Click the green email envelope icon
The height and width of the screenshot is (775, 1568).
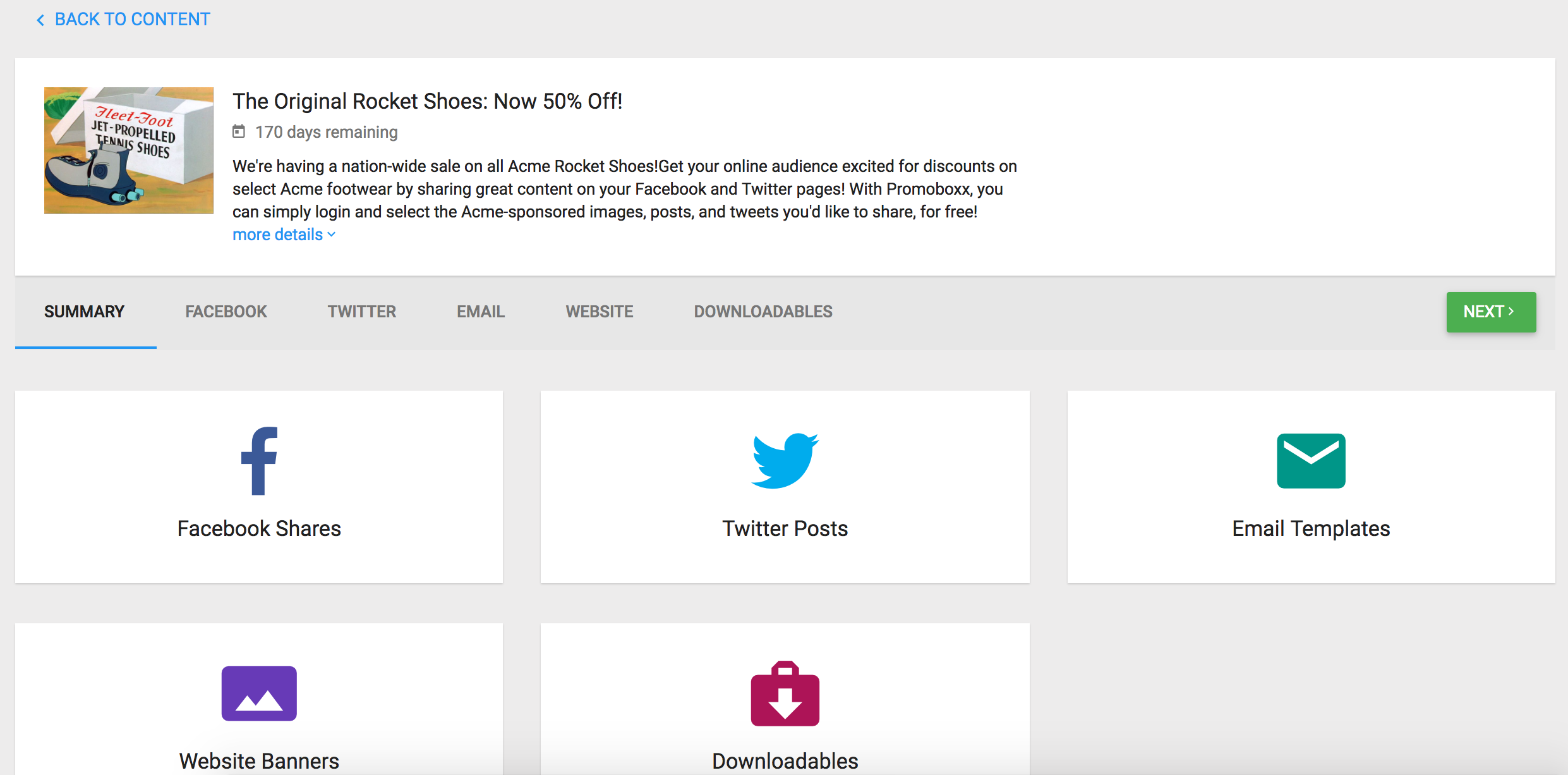[1311, 461]
